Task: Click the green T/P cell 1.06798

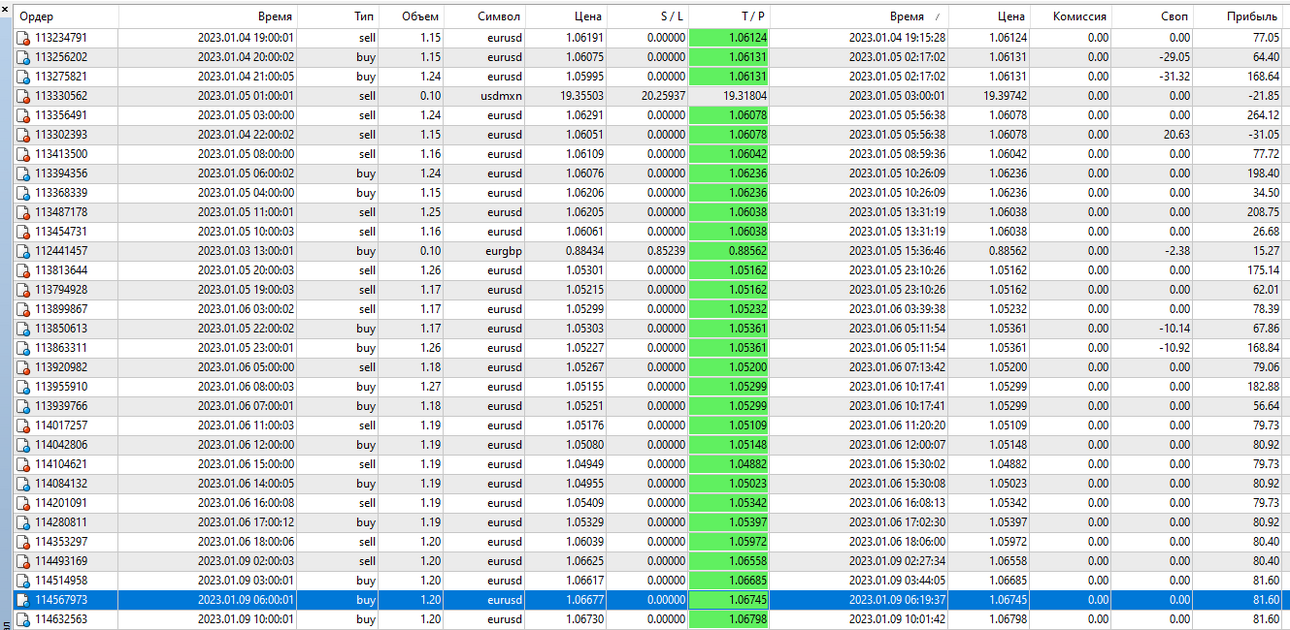Action: coord(730,619)
